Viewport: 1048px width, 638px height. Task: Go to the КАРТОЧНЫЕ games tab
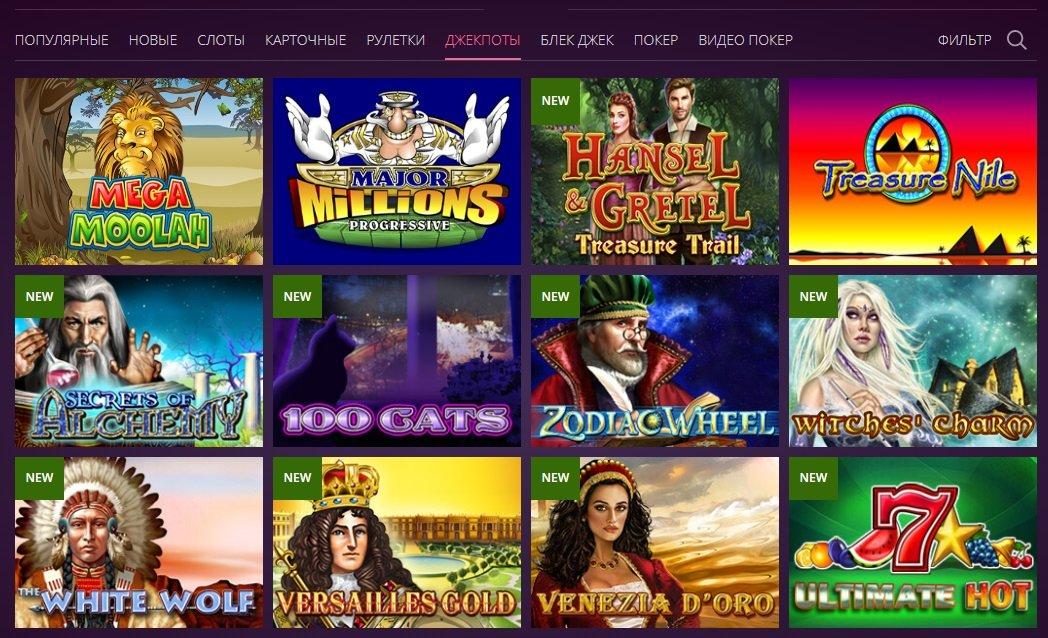pyautogui.click(x=305, y=40)
